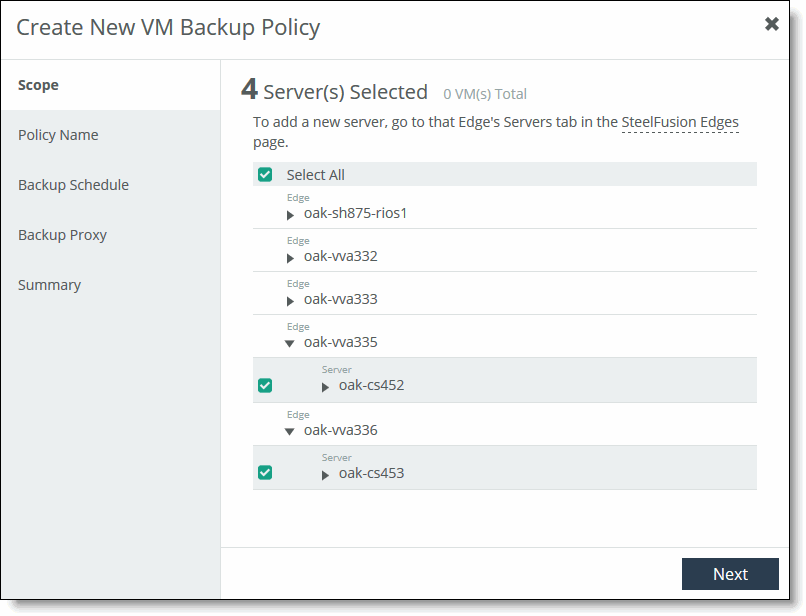Select the Scope step in sidebar
The height and width of the screenshot is (616, 806).
38,85
